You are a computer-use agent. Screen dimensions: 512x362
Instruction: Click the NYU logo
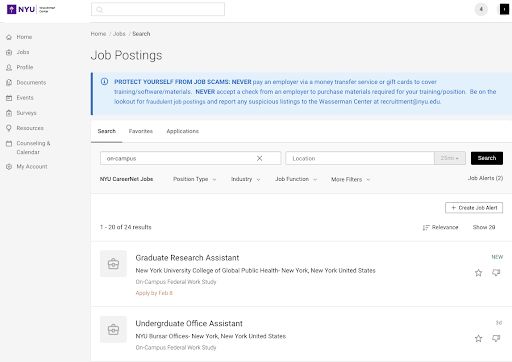click(x=31, y=9)
